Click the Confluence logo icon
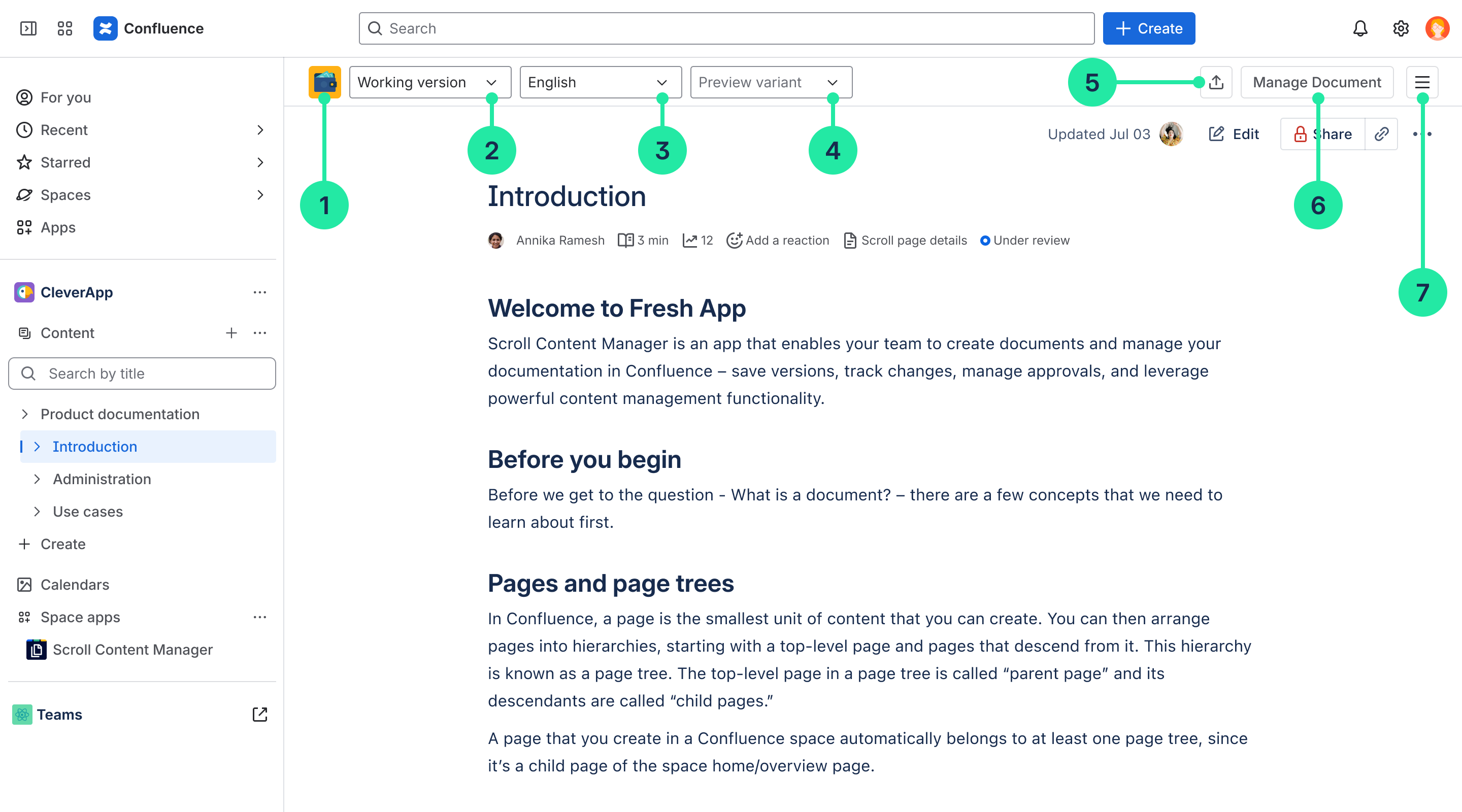 pos(106,28)
